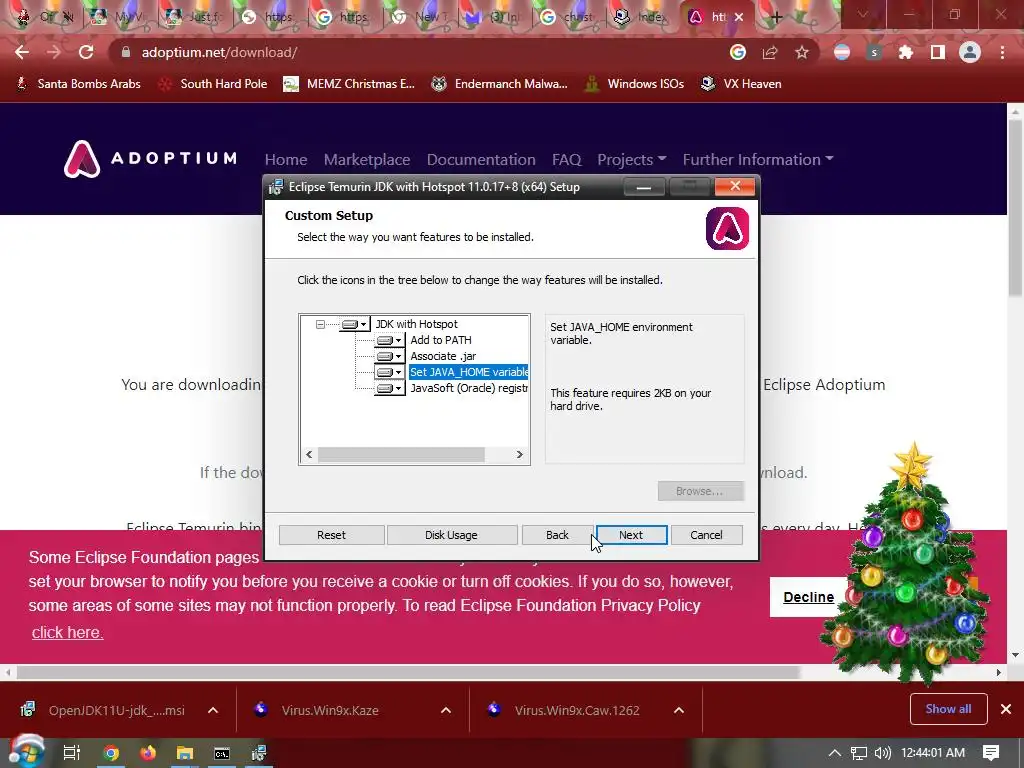Select 'Associate .jar' feature row

click(x=443, y=356)
